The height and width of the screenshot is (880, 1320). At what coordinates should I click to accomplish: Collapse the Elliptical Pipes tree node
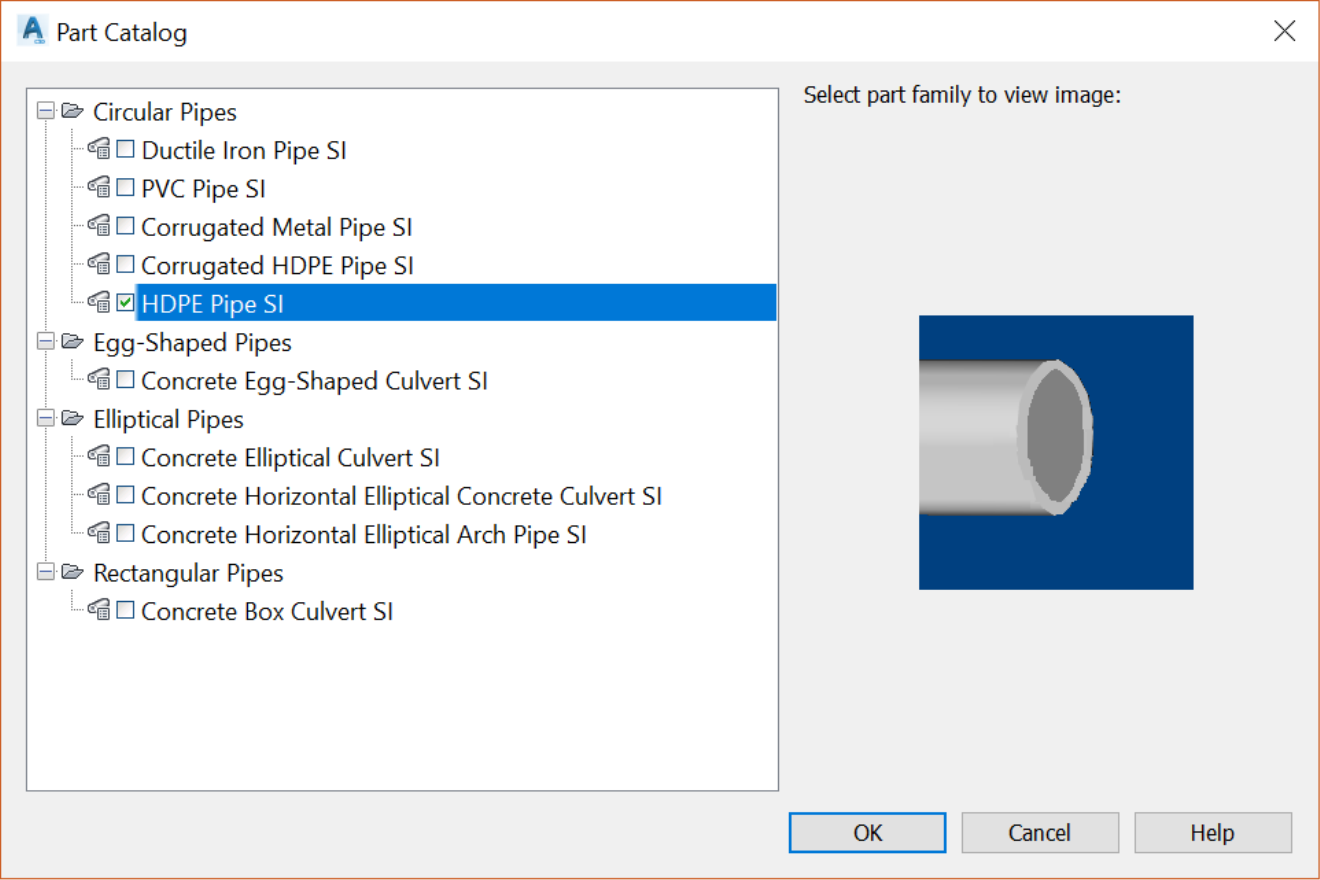click(x=45, y=419)
